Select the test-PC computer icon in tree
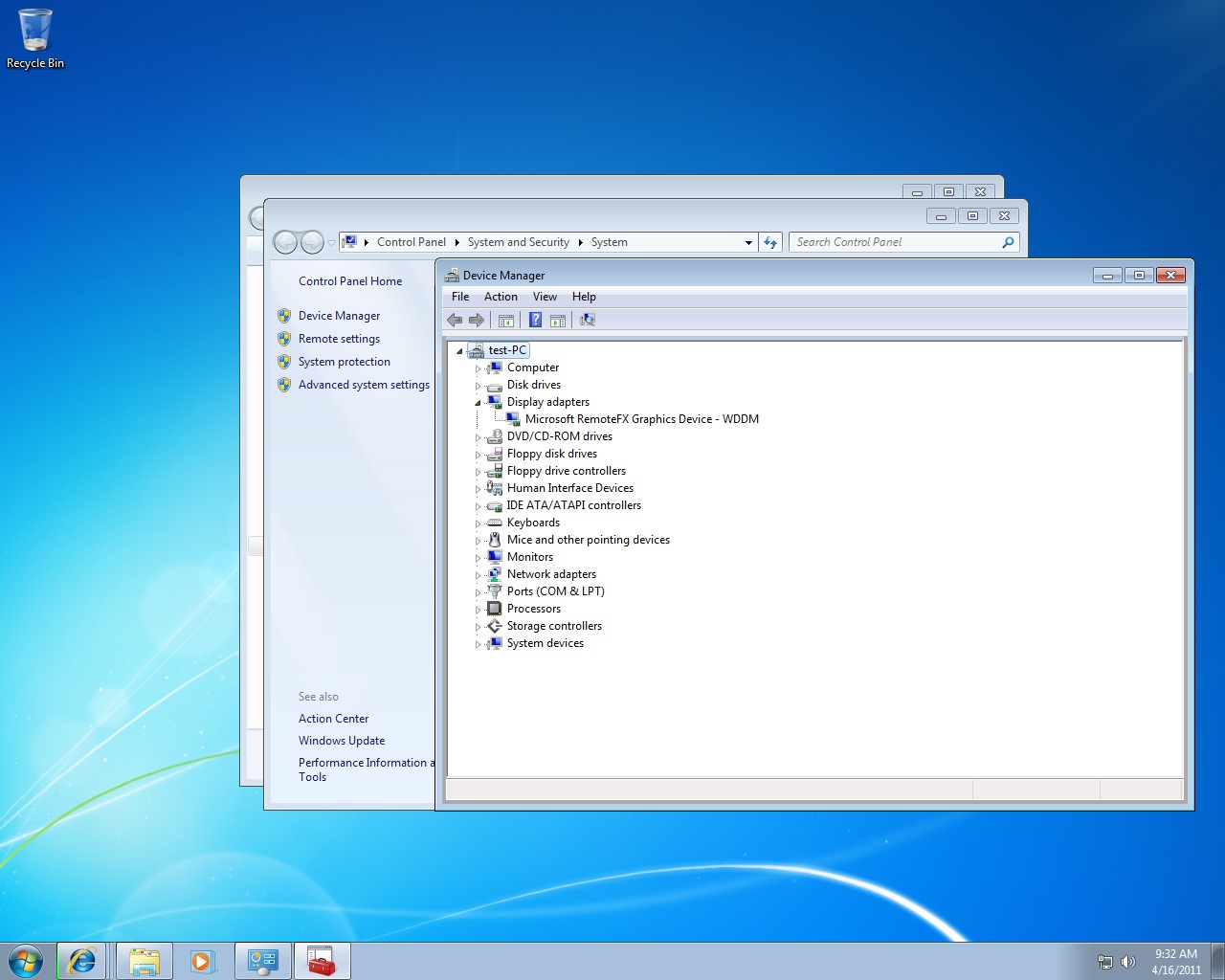 point(476,350)
